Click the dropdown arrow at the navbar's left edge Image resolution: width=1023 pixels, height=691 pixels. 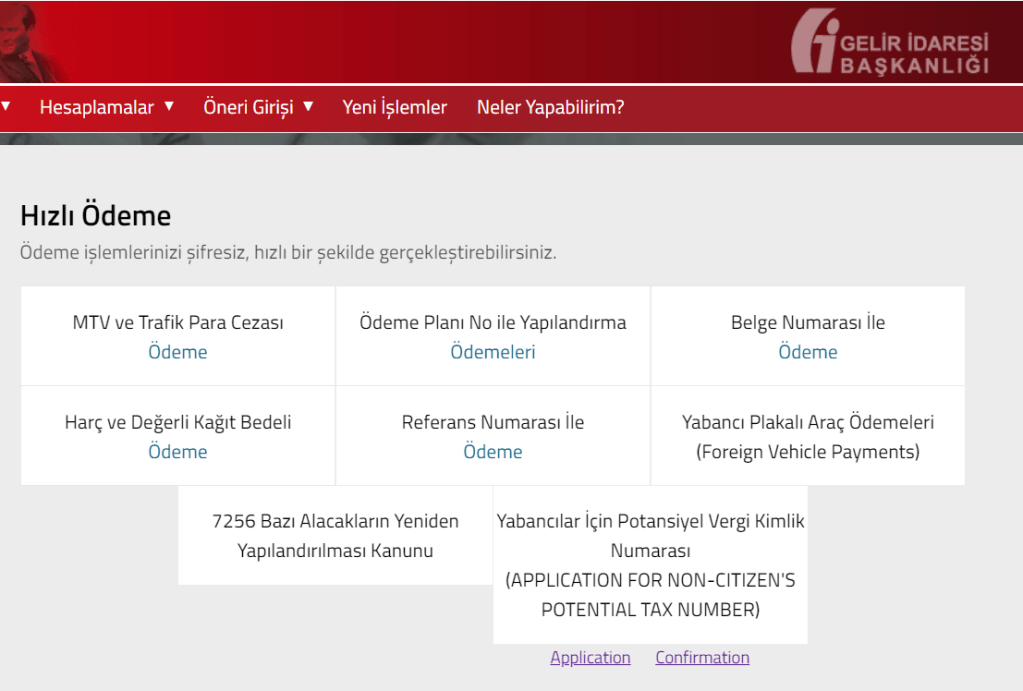(6, 106)
